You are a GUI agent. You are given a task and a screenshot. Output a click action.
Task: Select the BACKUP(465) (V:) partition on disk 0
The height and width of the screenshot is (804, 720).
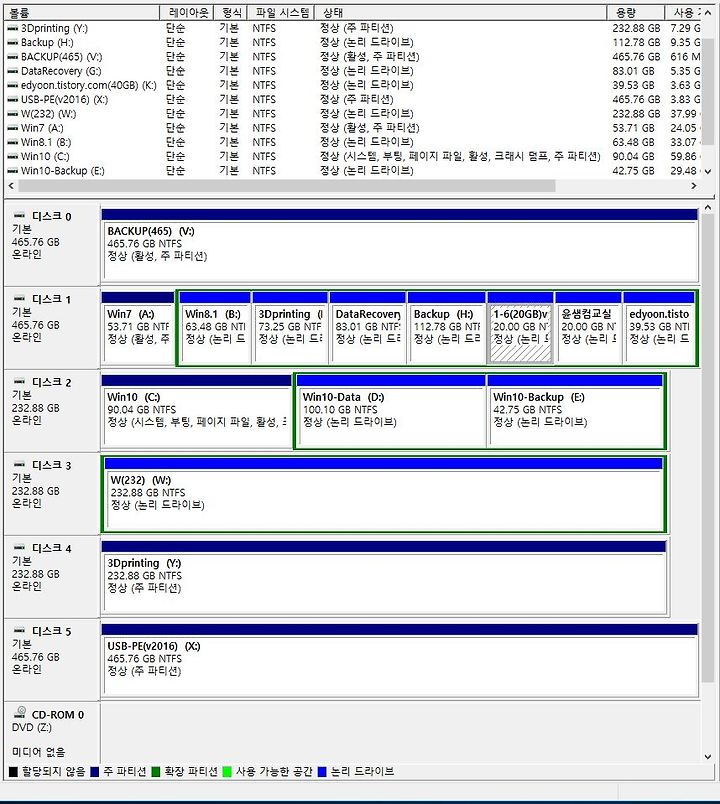point(399,245)
